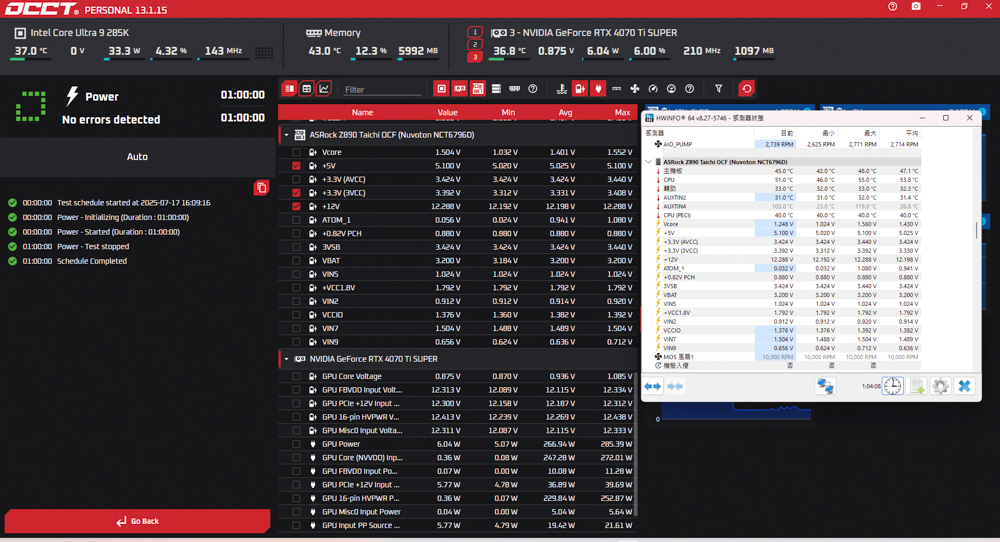Reset HWiNFO clock timer icon

click(x=893, y=386)
